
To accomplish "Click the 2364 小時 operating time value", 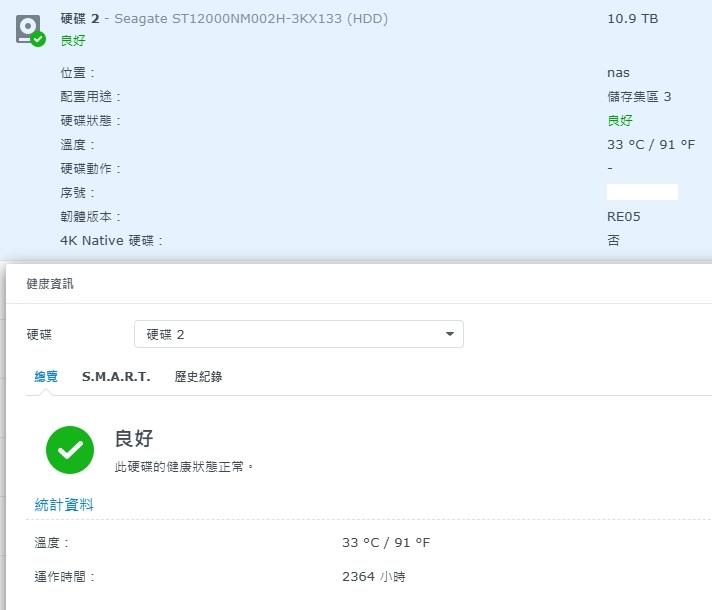I will point(373,577).
